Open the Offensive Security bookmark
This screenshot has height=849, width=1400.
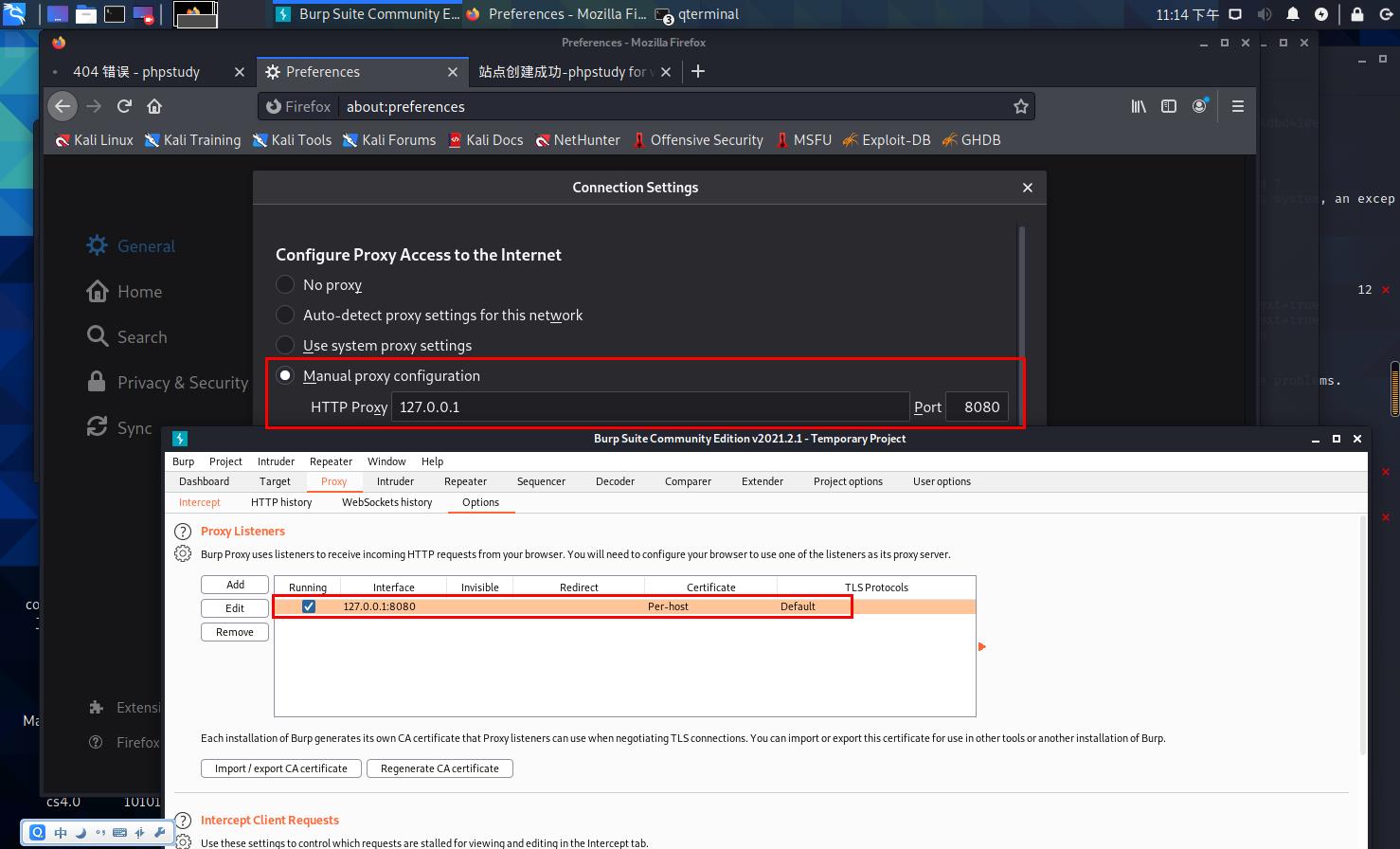coord(697,139)
